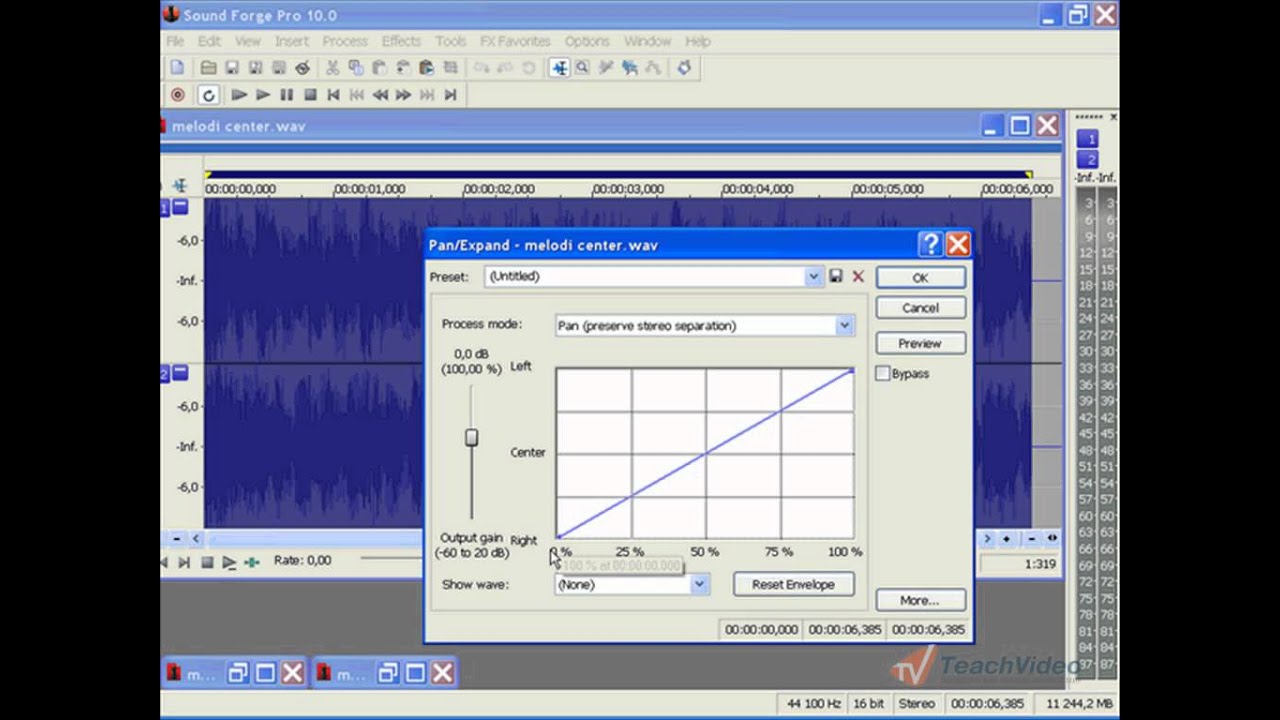Click the Rate: 0,00 label
The height and width of the screenshot is (720, 1280).
pos(302,561)
